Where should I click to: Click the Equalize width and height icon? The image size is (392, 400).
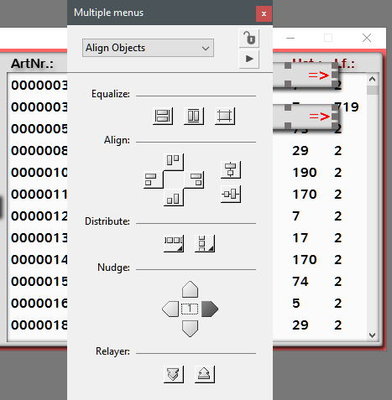(x=225, y=116)
